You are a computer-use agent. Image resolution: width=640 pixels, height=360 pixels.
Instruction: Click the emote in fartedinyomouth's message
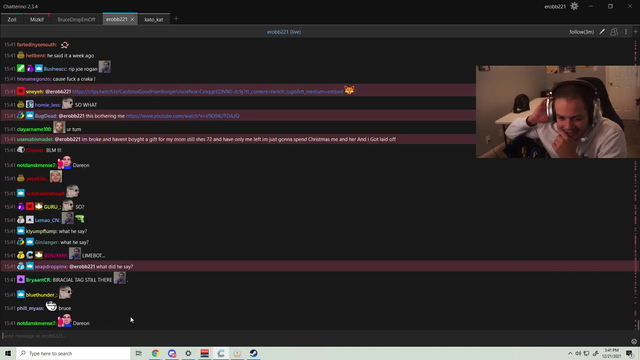64,44
